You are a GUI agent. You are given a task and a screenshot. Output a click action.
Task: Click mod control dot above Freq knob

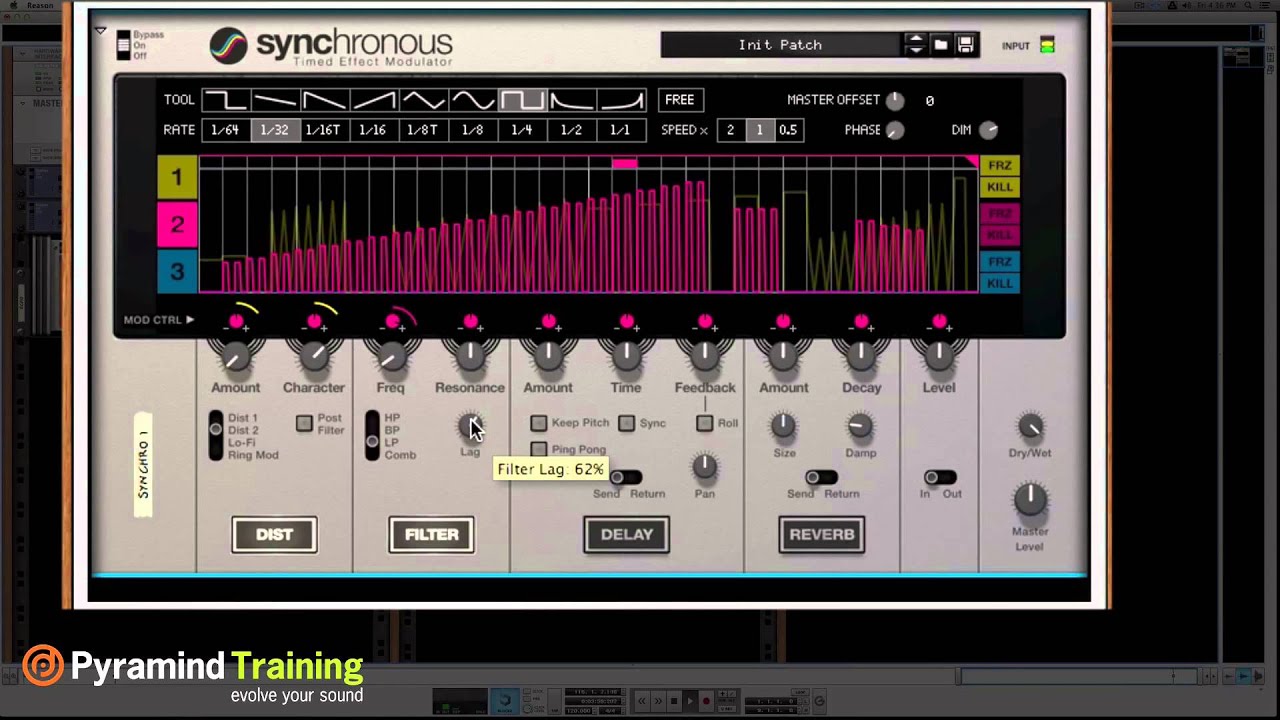click(x=392, y=321)
